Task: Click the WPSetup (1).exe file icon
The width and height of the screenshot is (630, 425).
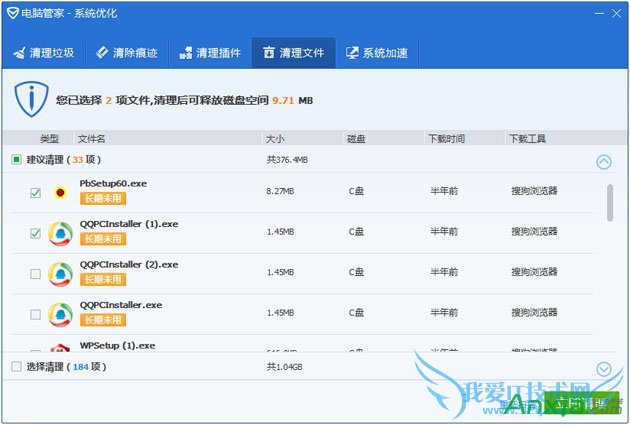Action: 61,349
